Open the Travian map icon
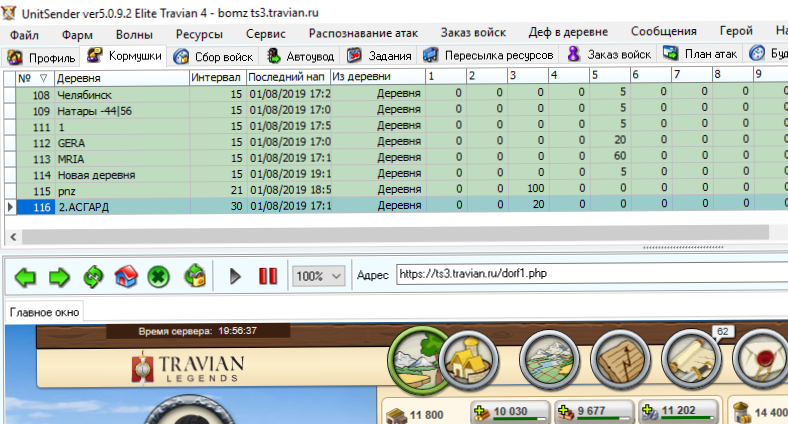This screenshot has height=424, width=788. 549,360
